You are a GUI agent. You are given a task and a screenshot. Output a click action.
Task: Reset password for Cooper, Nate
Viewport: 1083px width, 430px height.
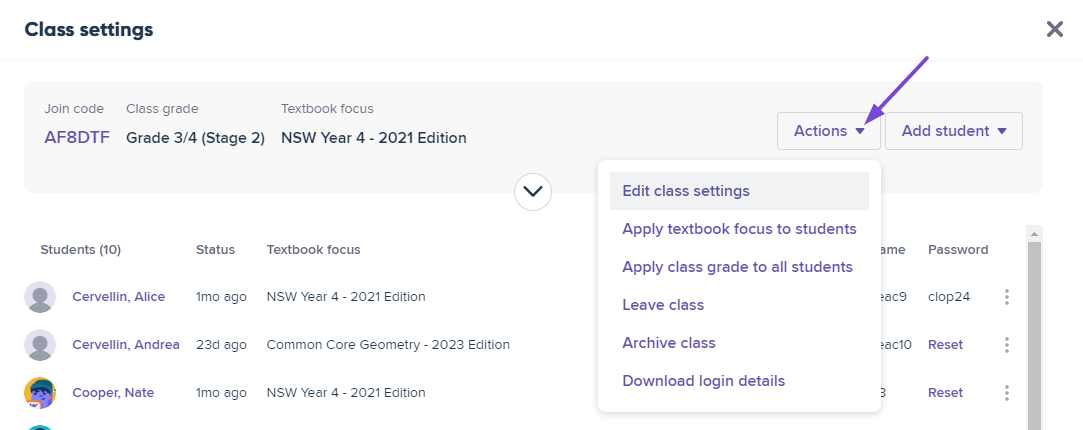click(x=946, y=393)
